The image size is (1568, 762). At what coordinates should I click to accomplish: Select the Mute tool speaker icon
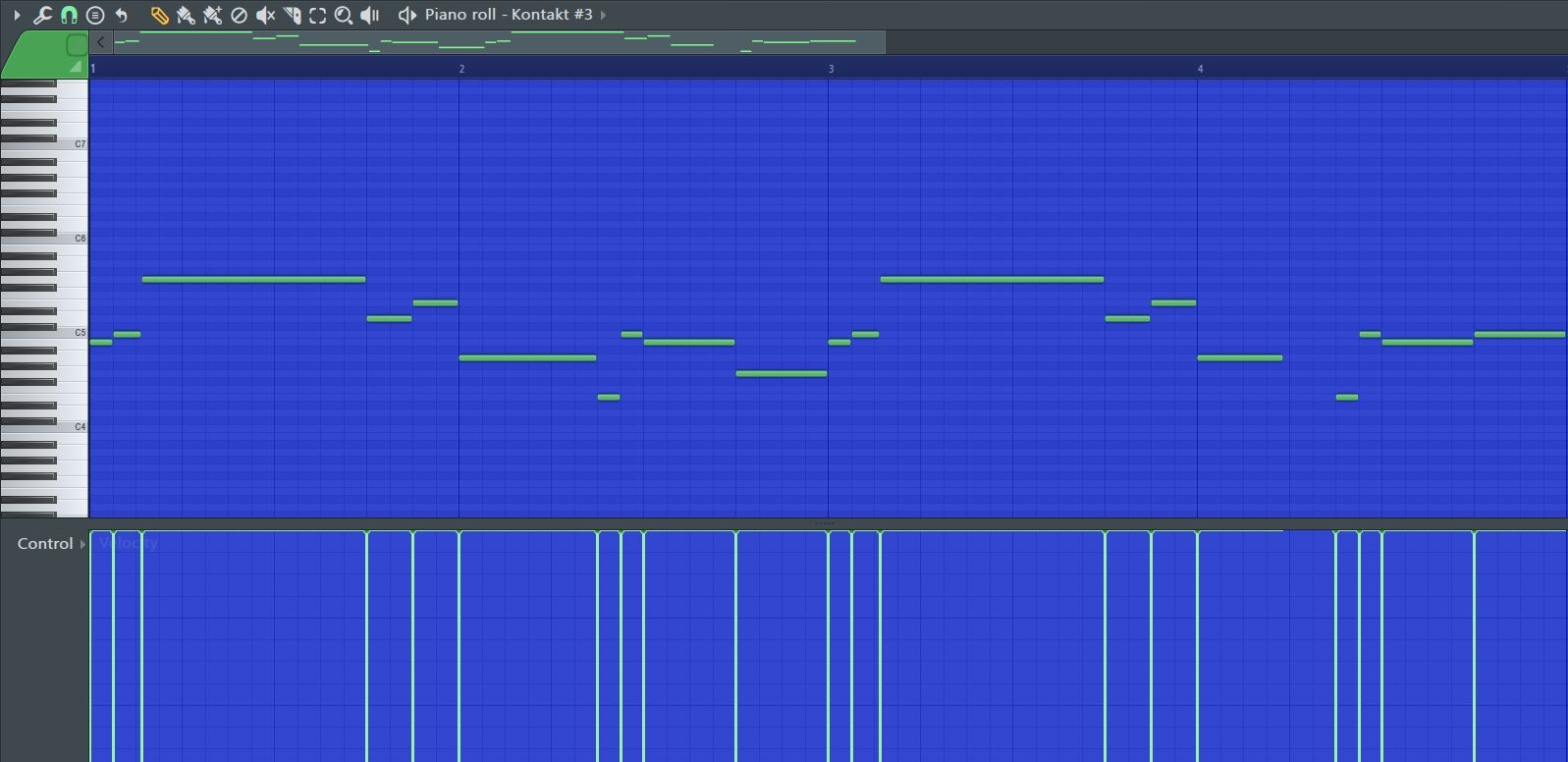coord(265,15)
